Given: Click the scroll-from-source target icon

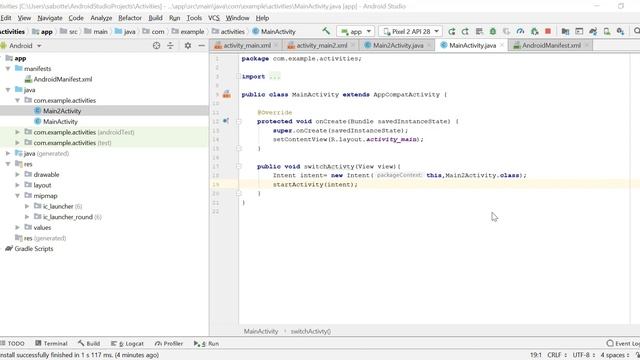Looking at the screenshot, I should 156,46.
